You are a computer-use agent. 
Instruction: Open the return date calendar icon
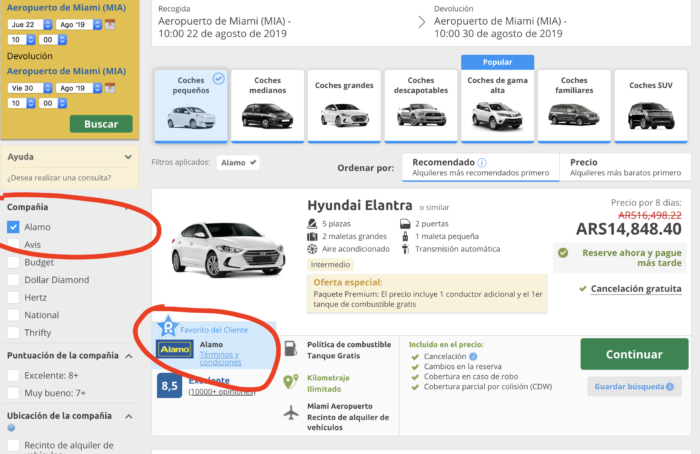110,88
